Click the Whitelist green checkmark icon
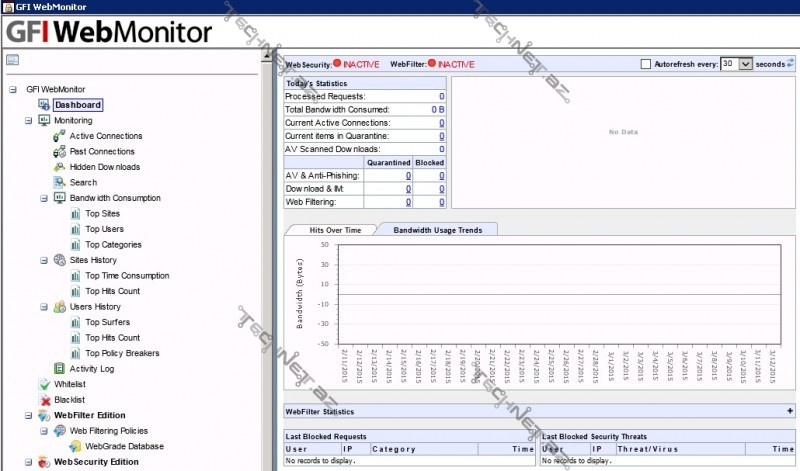 tap(44, 384)
